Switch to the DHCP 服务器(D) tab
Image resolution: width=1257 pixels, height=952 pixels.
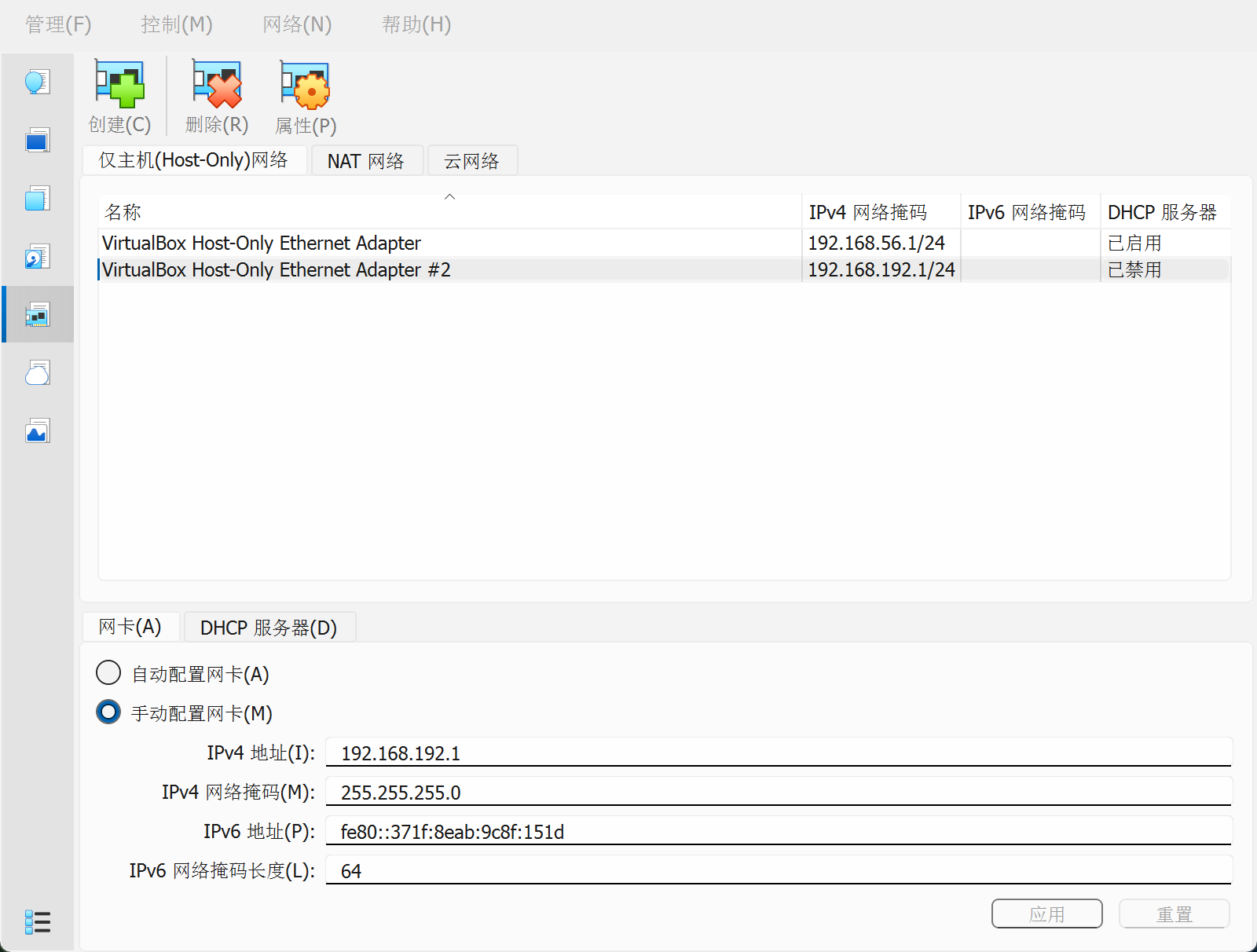click(269, 628)
